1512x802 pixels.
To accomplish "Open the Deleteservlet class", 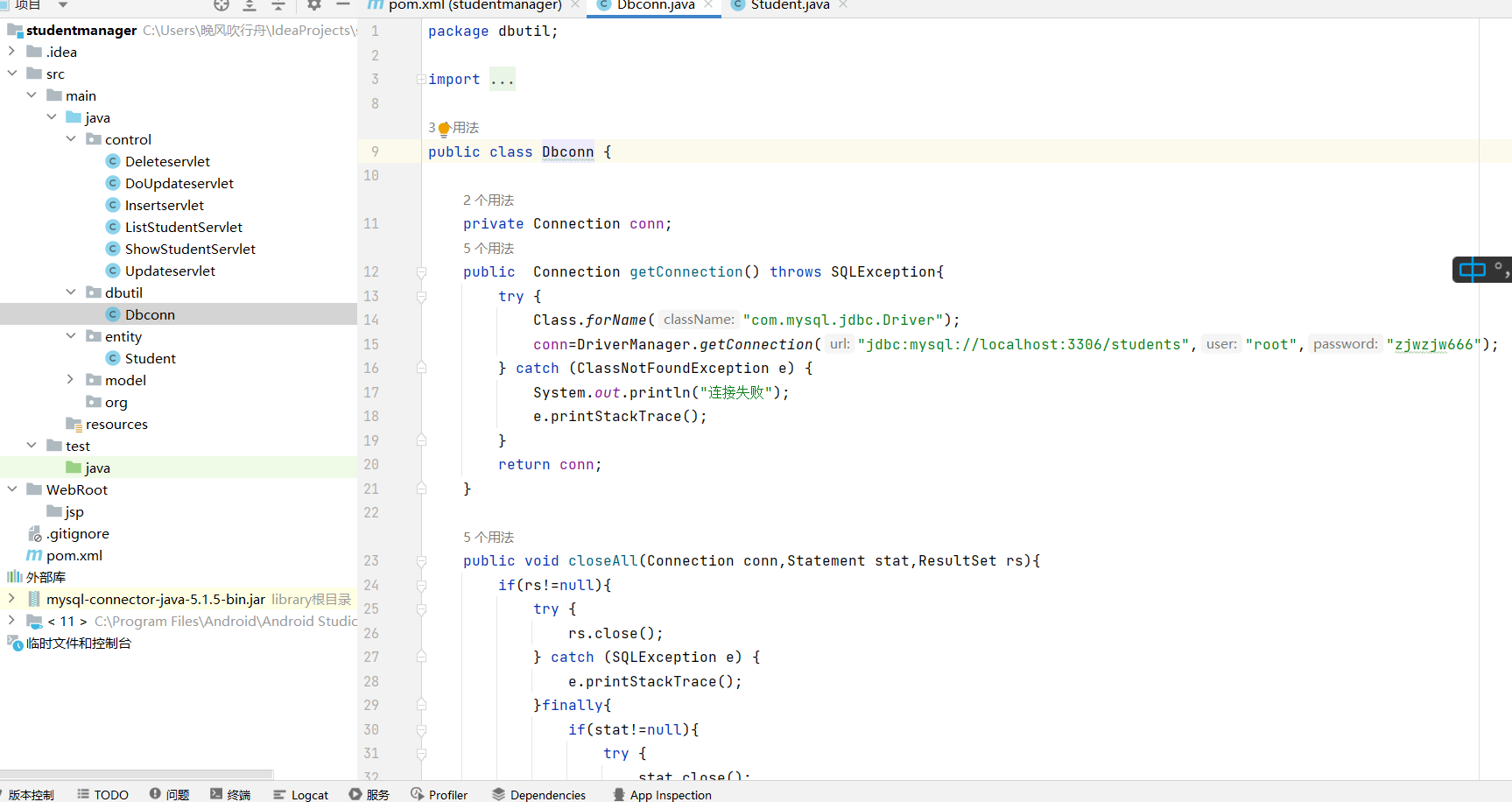I will pyautogui.click(x=167, y=161).
